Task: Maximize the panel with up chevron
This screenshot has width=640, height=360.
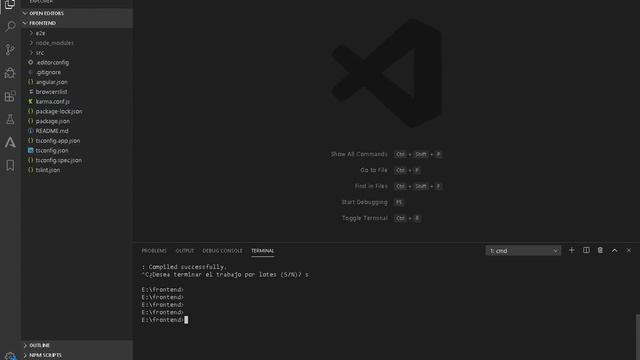Action: click(614, 250)
